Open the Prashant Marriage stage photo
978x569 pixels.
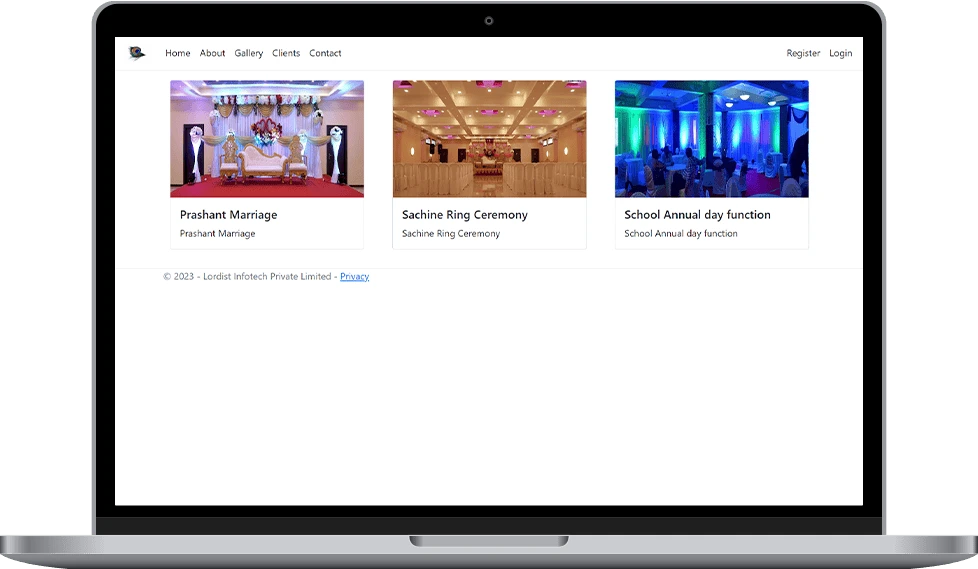tap(267, 139)
